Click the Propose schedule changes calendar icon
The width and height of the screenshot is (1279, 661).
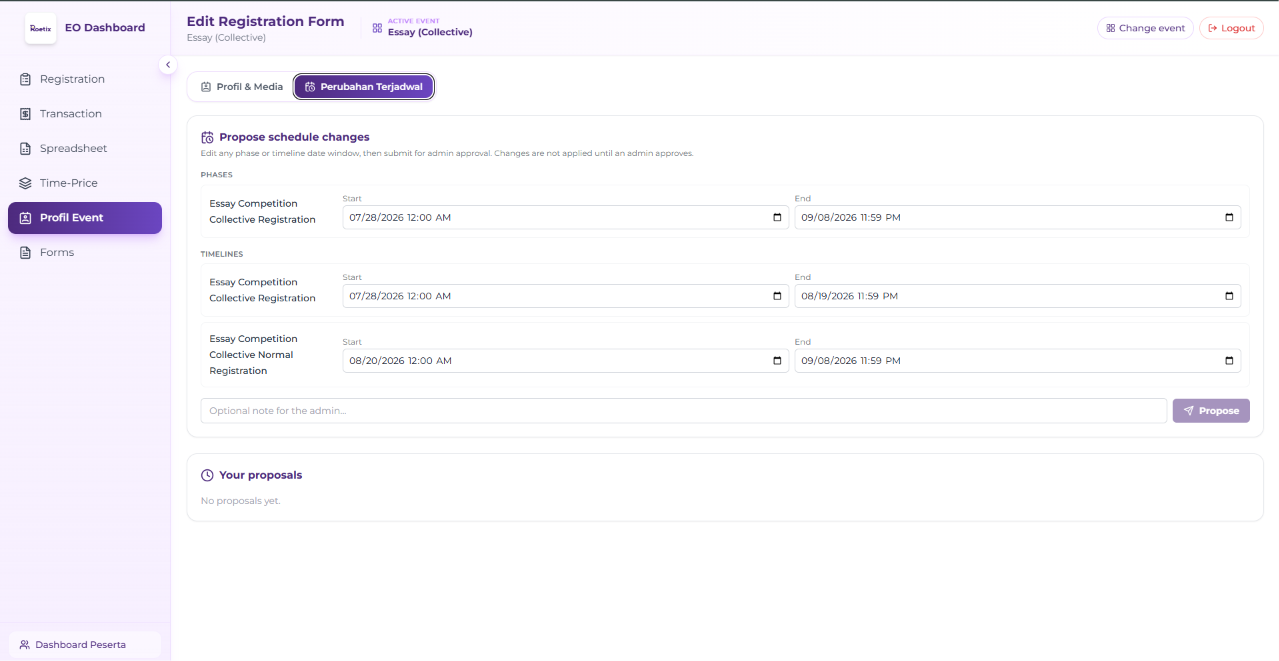(207, 137)
